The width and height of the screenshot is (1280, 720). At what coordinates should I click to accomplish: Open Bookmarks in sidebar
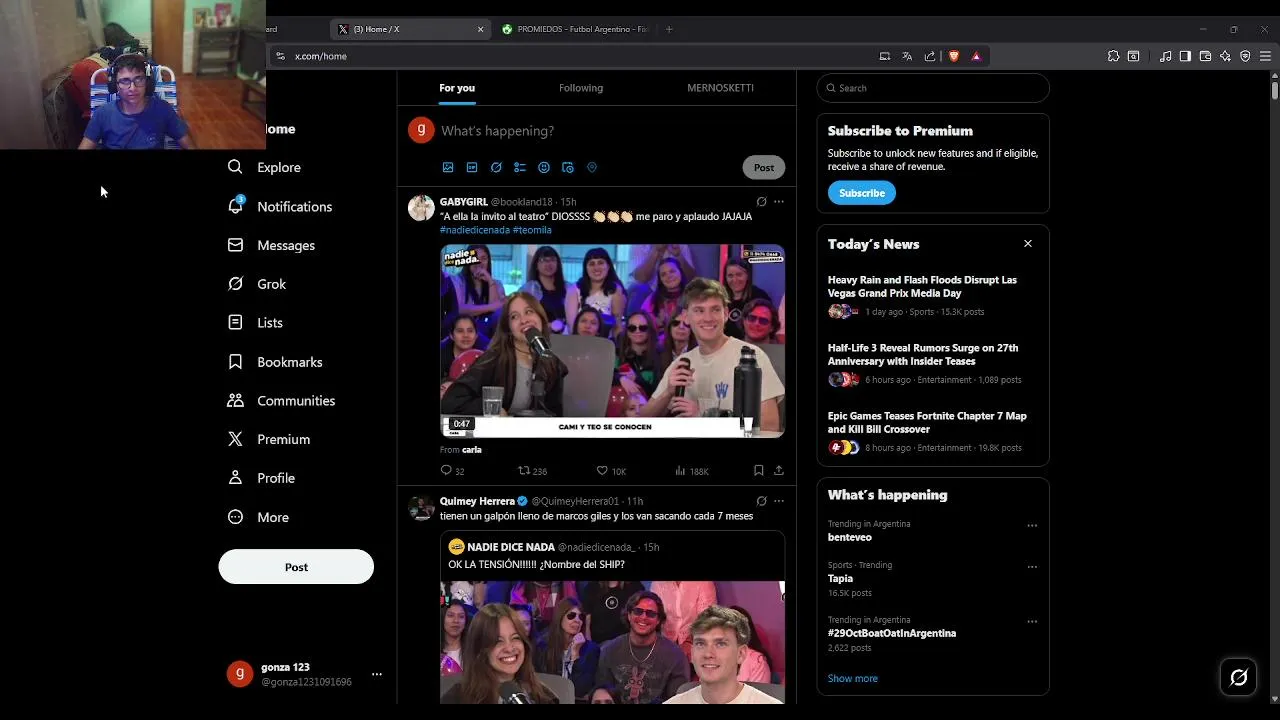[x=275, y=362]
